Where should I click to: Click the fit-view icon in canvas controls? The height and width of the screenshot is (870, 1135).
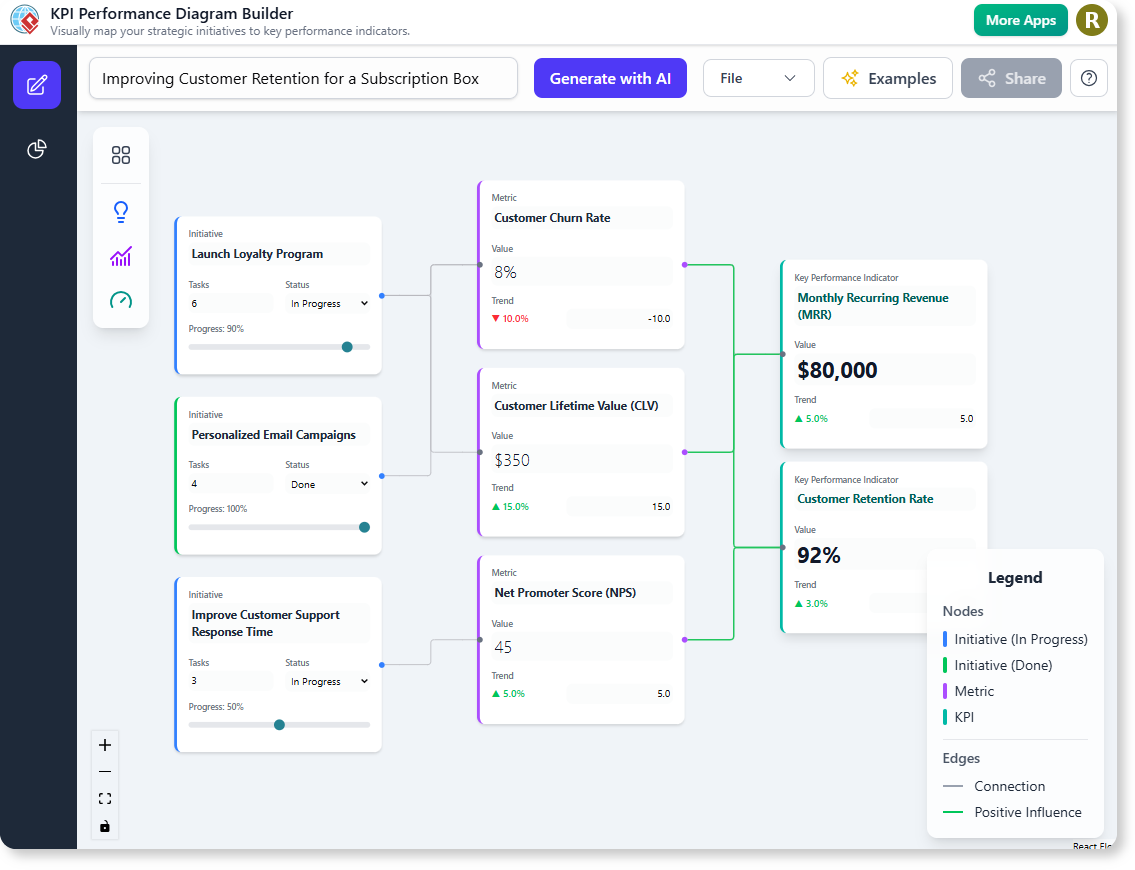tap(105, 798)
